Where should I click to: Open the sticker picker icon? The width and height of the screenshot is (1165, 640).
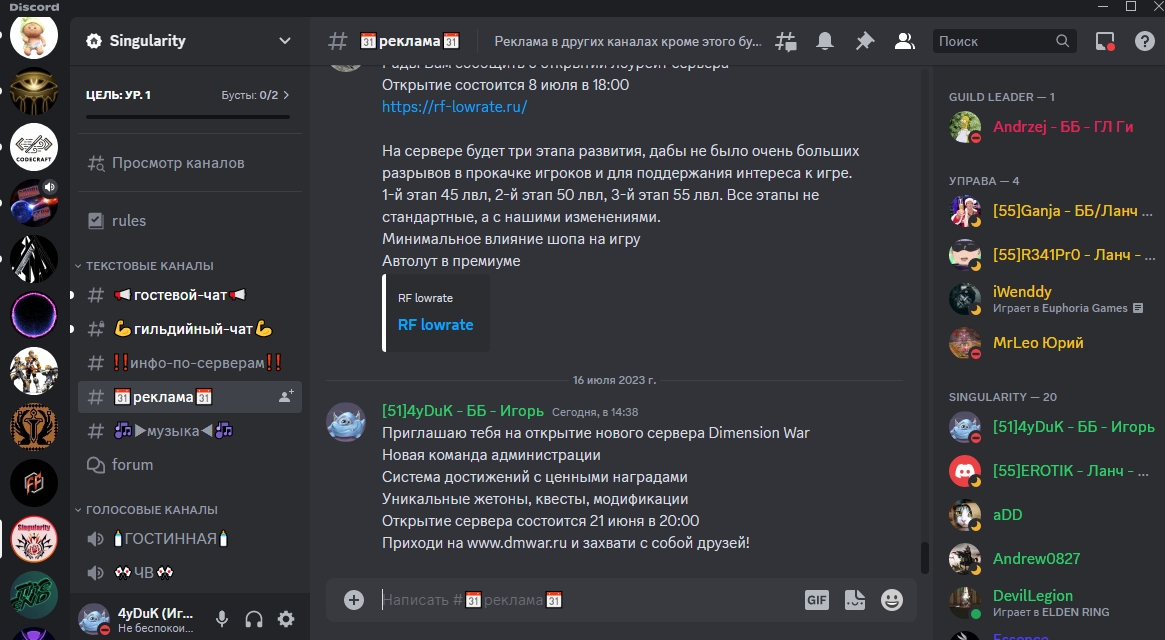854,600
